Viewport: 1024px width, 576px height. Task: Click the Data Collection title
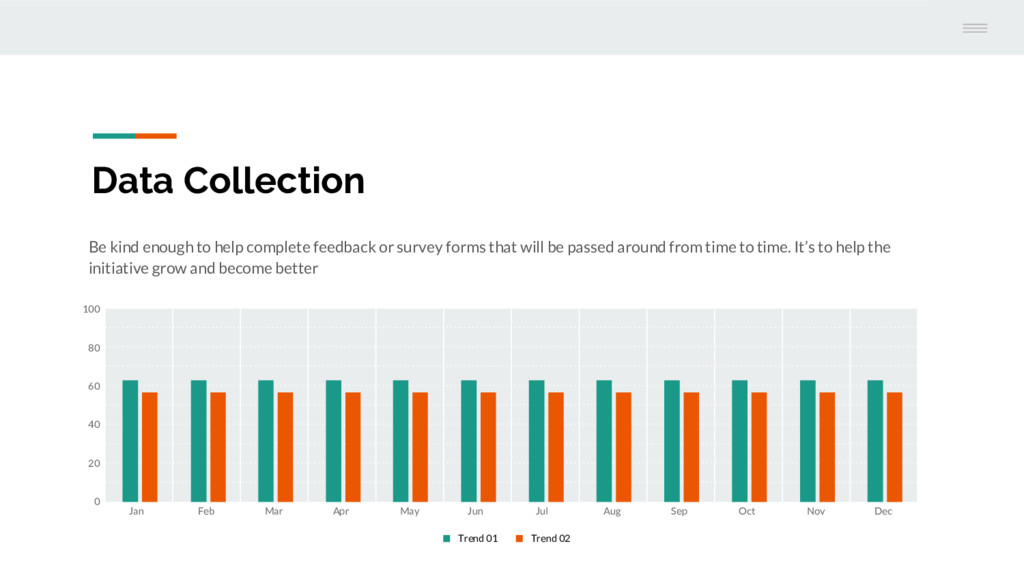pyautogui.click(x=228, y=180)
